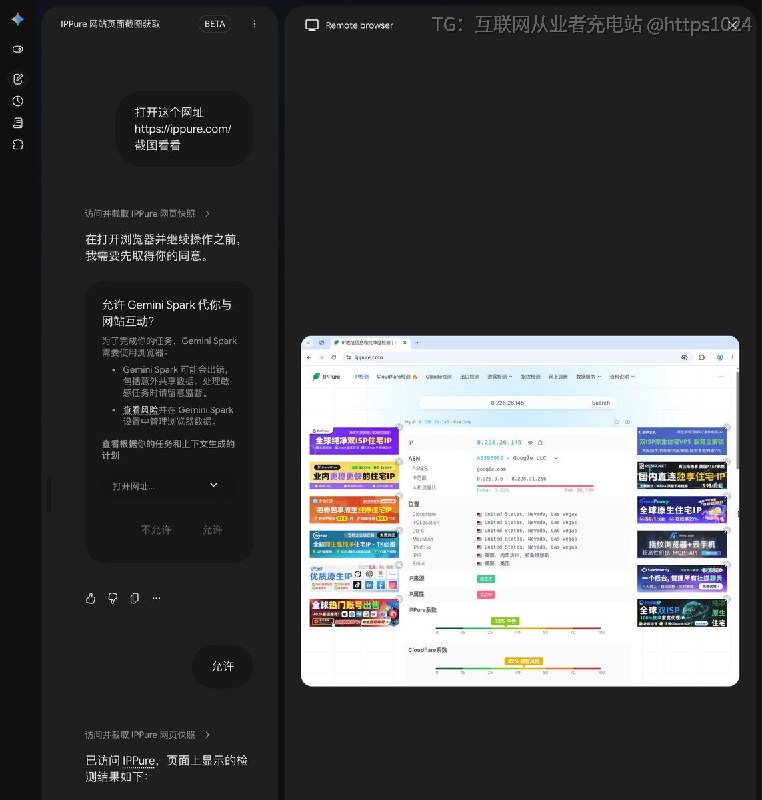Viewport: 762px width, 800px height.
Task: Expand the second 访问并截取 IPPure 网页快照 step
Action: click(207, 735)
